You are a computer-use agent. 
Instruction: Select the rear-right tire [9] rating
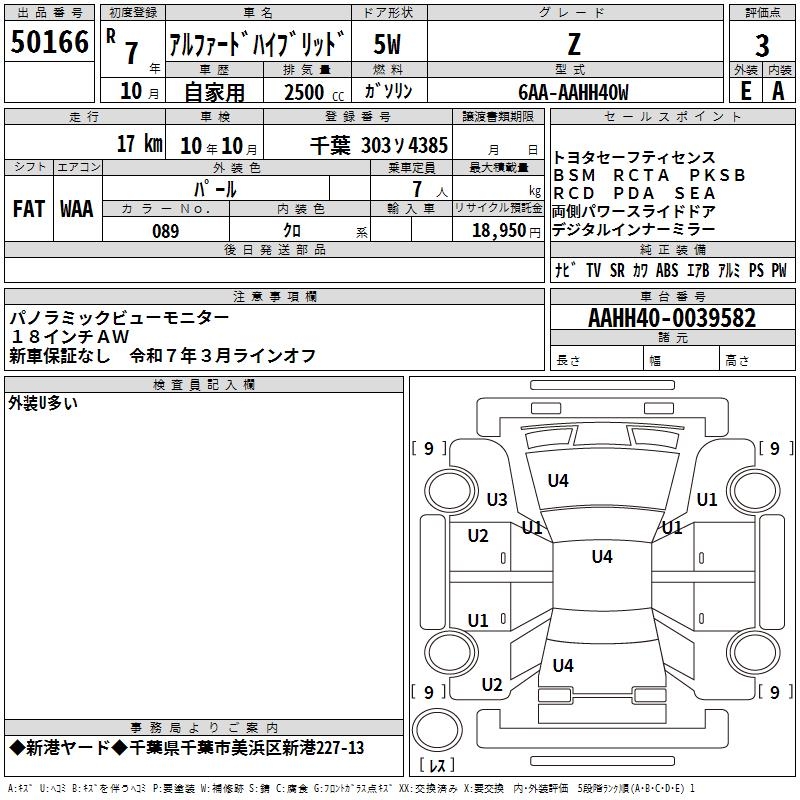tap(774, 692)
